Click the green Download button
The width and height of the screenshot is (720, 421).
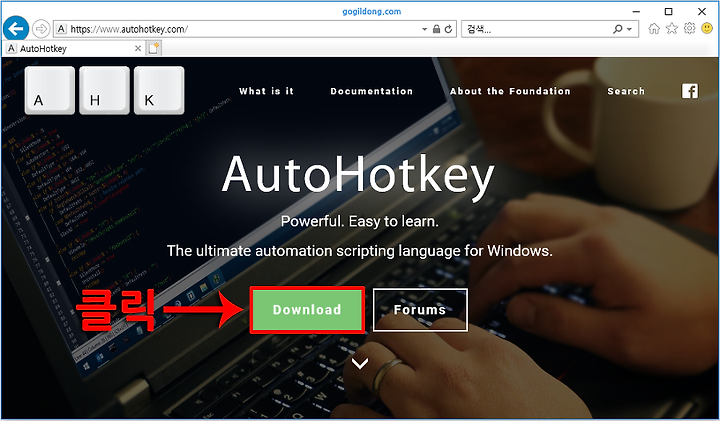coord(307,310)
